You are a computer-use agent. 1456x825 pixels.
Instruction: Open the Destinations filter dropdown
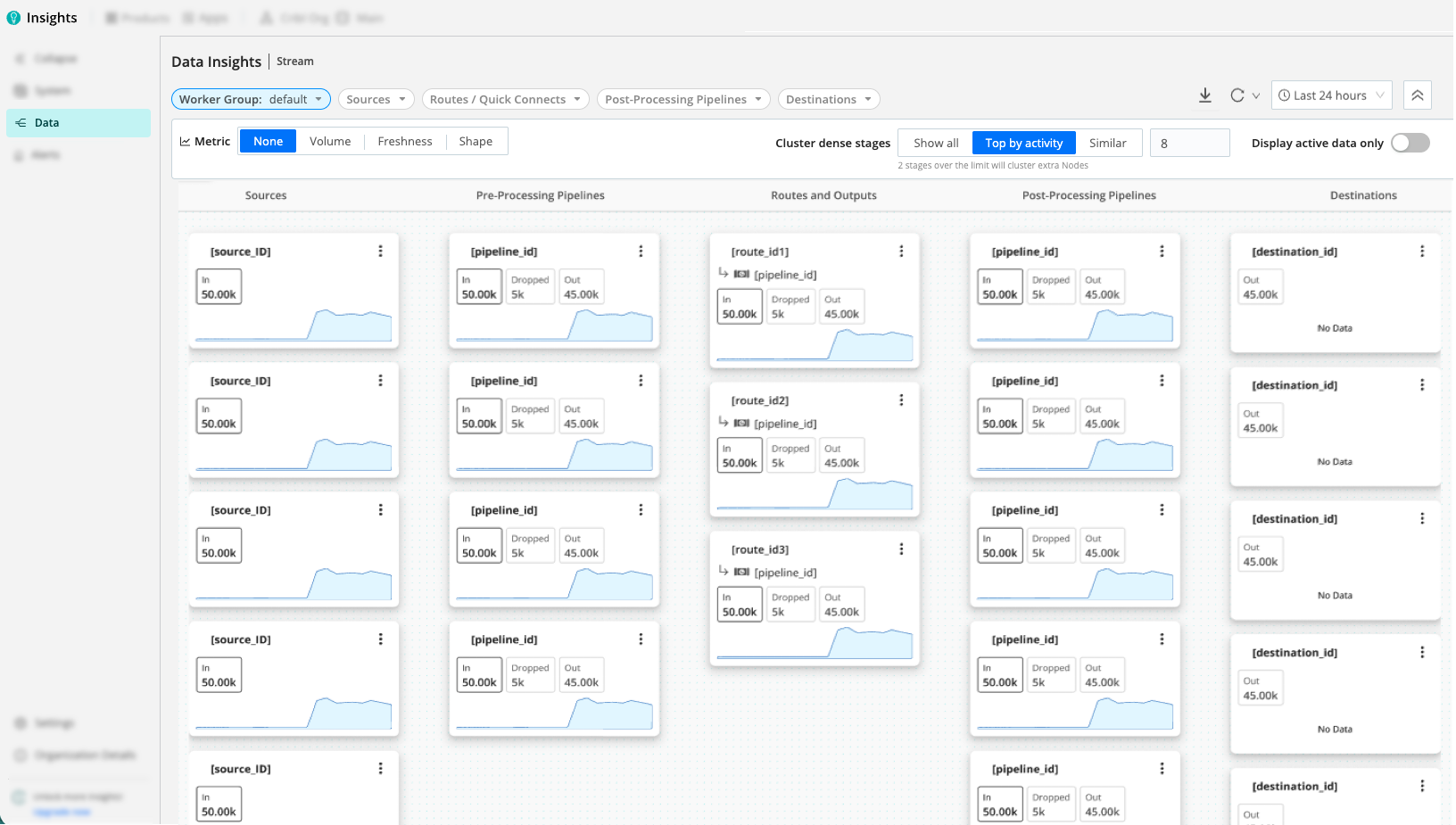(x=829, y=99)
